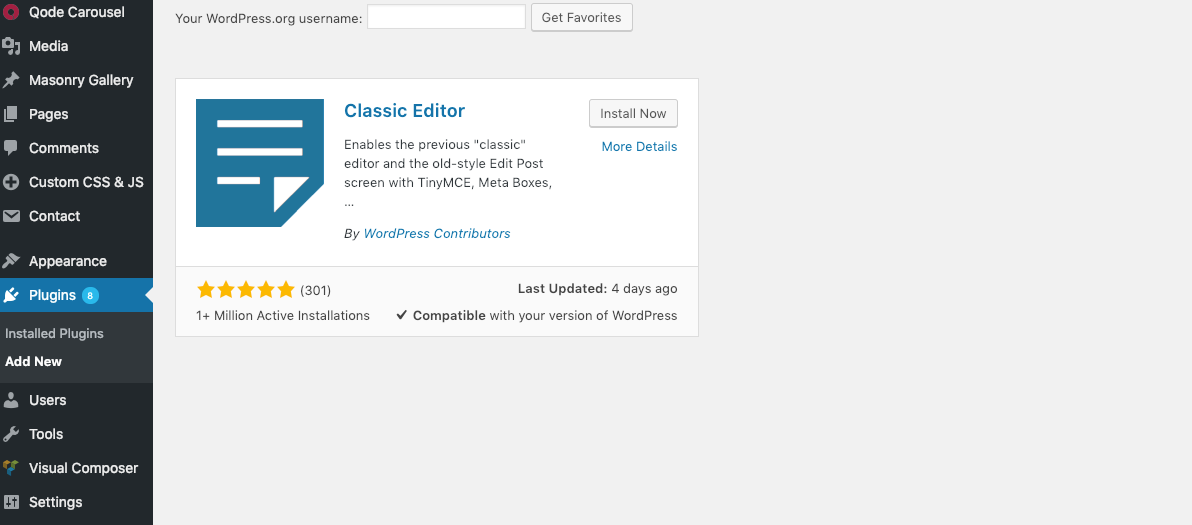Click the Masonry Gallery pin icon
Screen dimensions: 1192x525
click(11, 81)
